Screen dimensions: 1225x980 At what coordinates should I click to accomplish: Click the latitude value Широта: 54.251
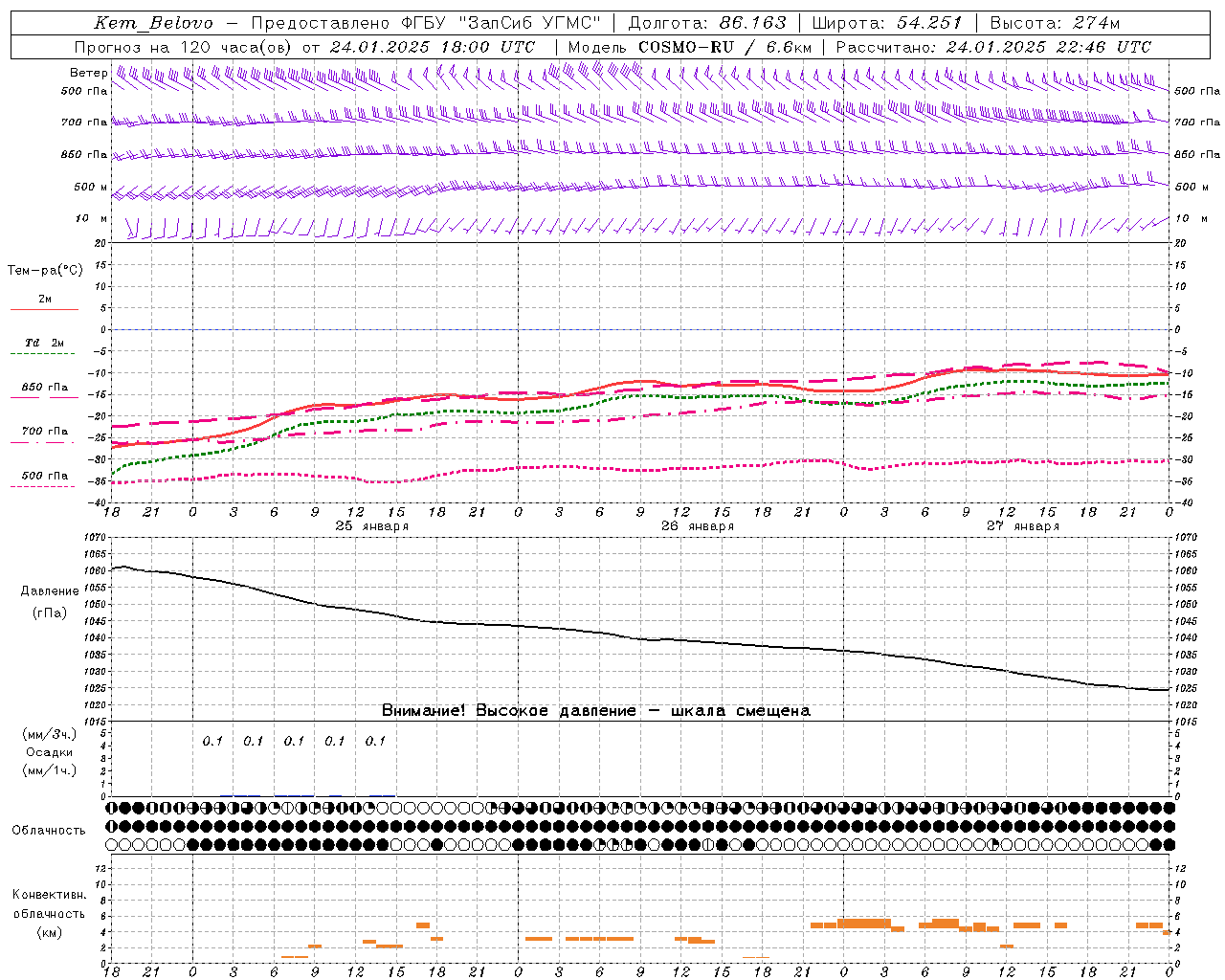[x=887, y=23]
